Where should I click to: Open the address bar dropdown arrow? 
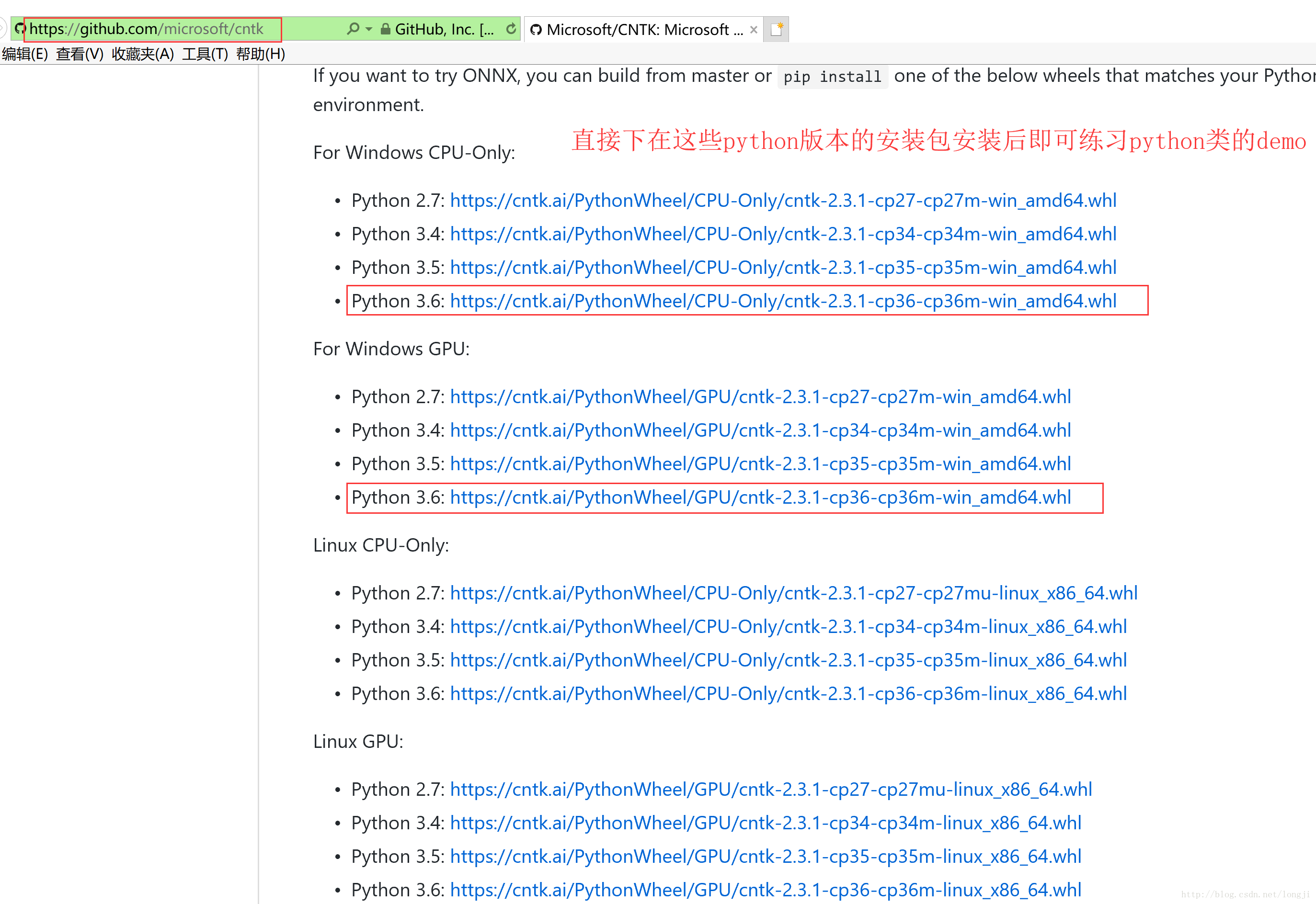point(369,29)
